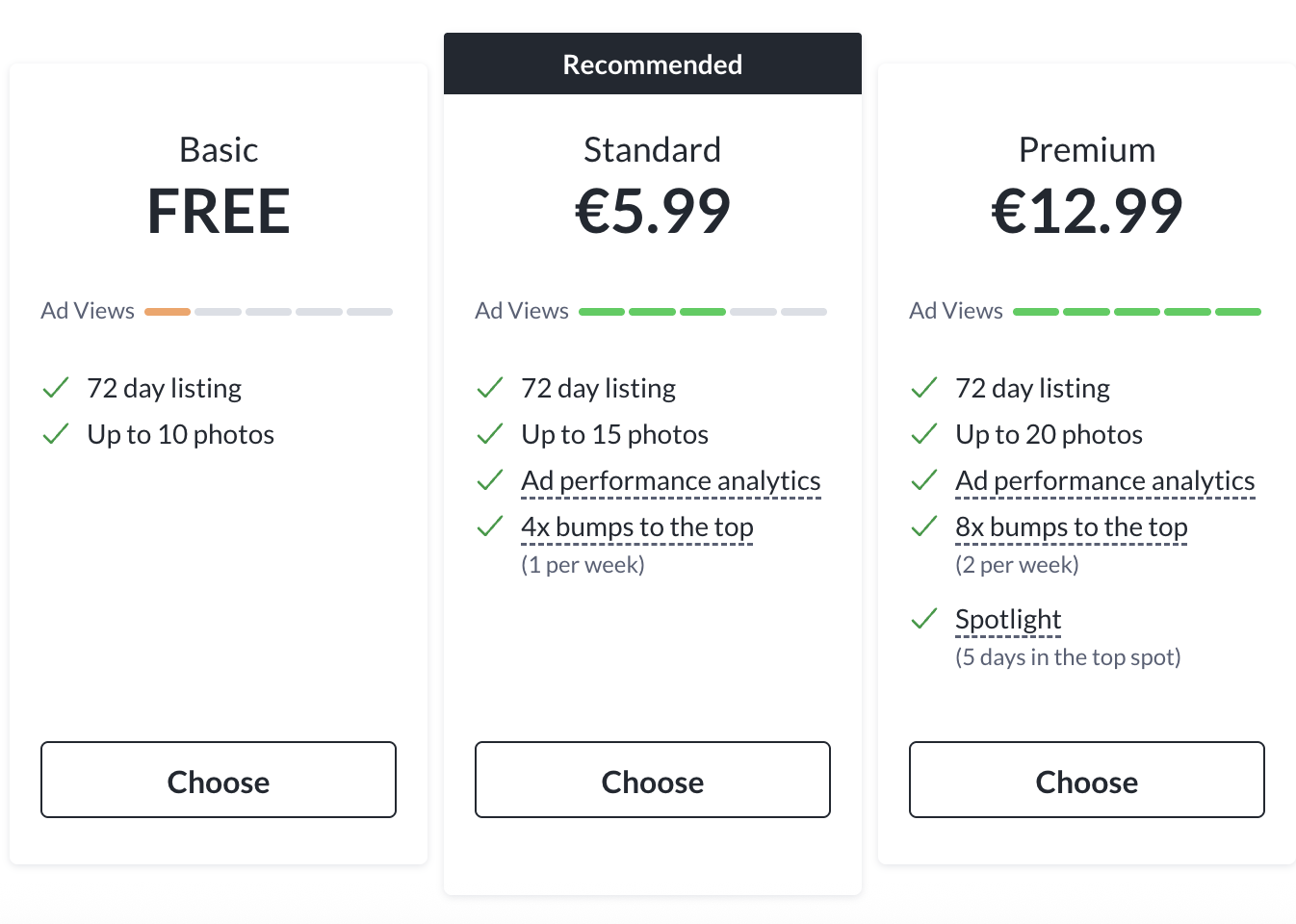Choose the Premium €12.99 plan

tap(1086, 781)
